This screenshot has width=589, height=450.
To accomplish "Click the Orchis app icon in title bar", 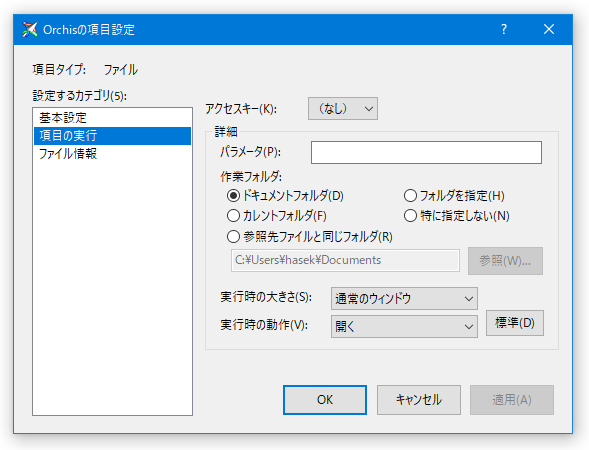I will point(30,29).
